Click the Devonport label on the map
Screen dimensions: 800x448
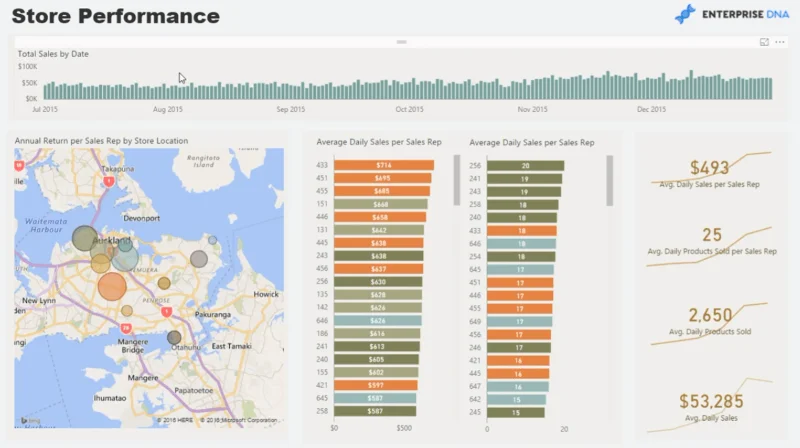pyautogui.click(x=141, y=218)
